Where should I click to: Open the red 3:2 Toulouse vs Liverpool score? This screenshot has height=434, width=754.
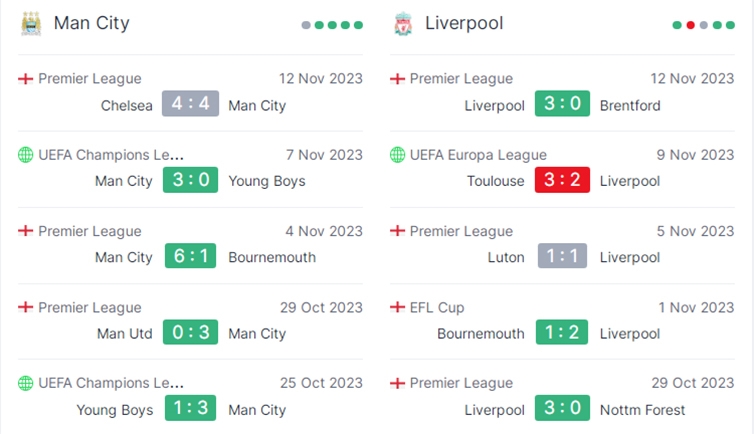click(562, 180)
